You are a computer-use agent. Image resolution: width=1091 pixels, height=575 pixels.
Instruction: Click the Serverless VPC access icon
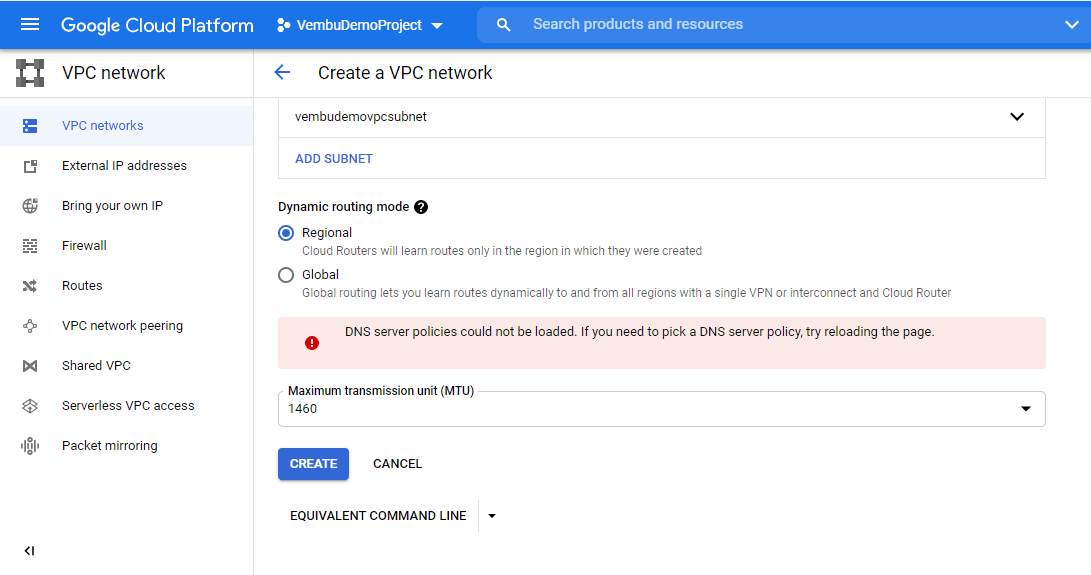[x=30, y=406]
